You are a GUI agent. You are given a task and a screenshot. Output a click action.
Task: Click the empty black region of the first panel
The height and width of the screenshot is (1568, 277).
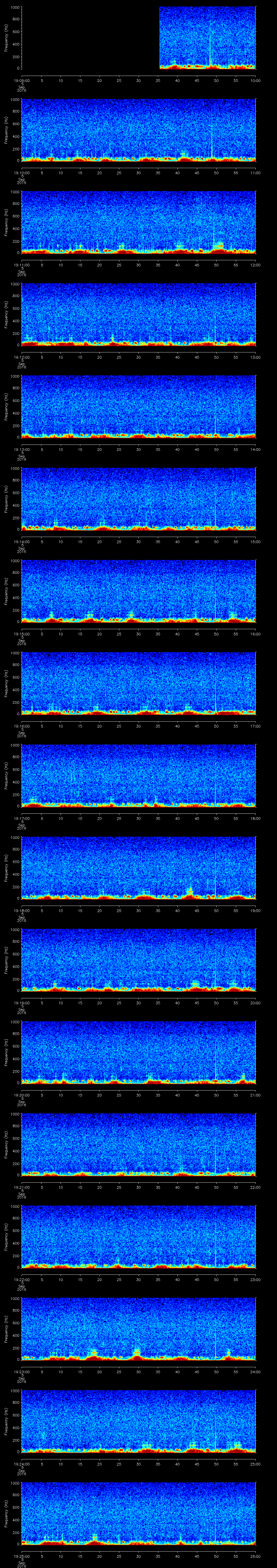90,38
